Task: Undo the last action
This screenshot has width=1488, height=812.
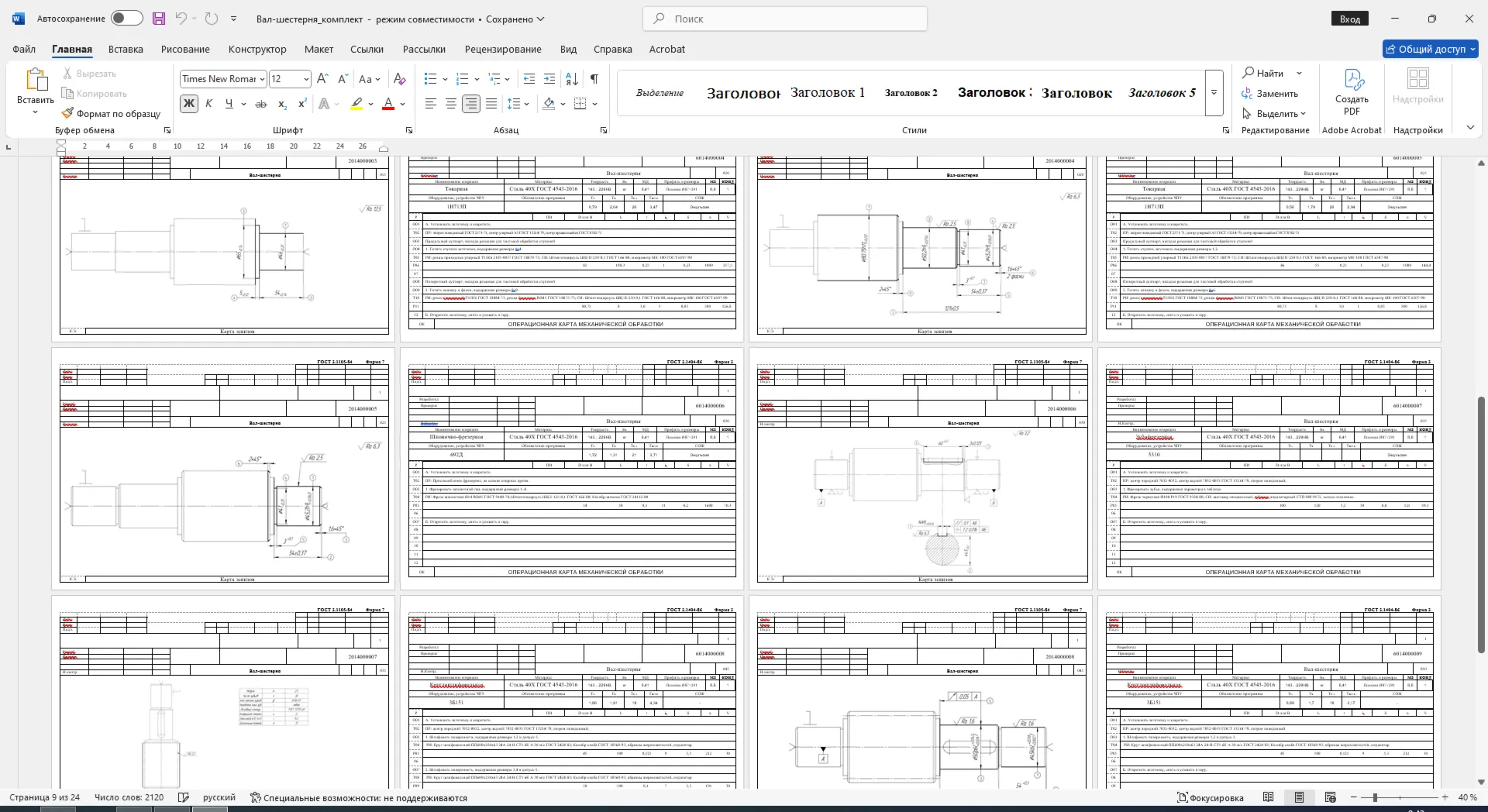Action: [181, 19]
